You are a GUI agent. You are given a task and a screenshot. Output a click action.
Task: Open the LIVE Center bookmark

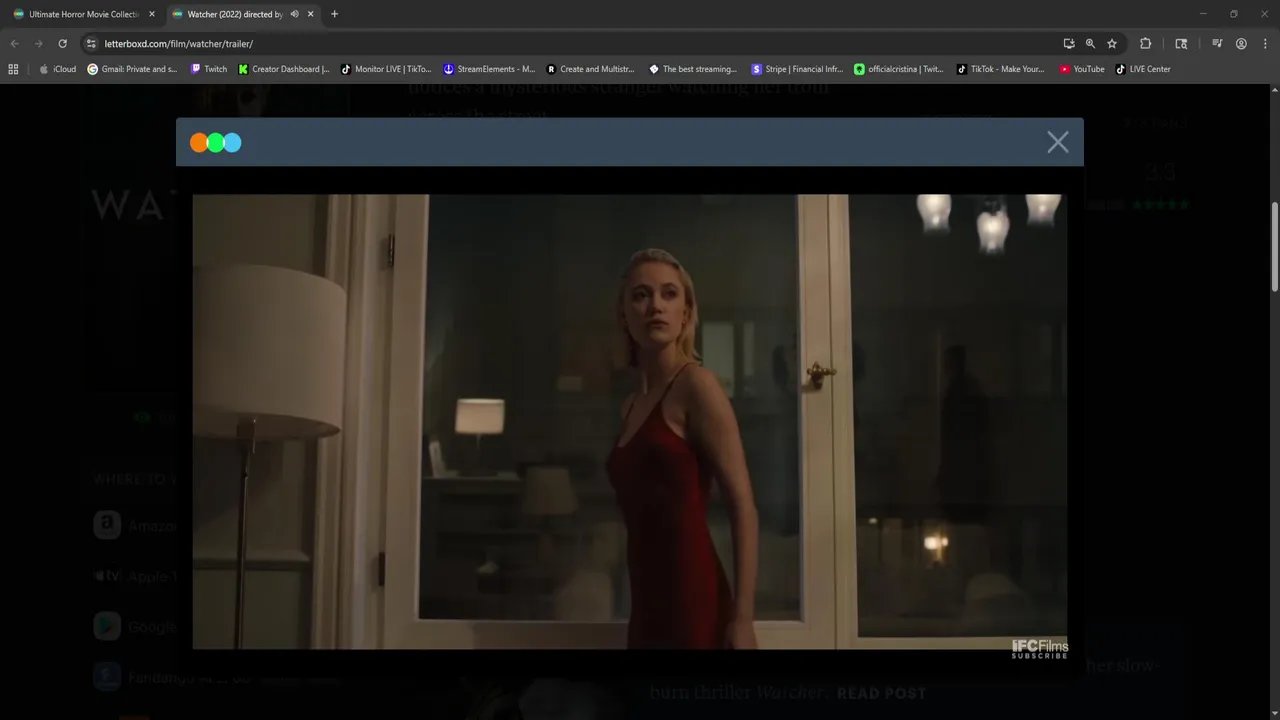tap(1143, 69)
